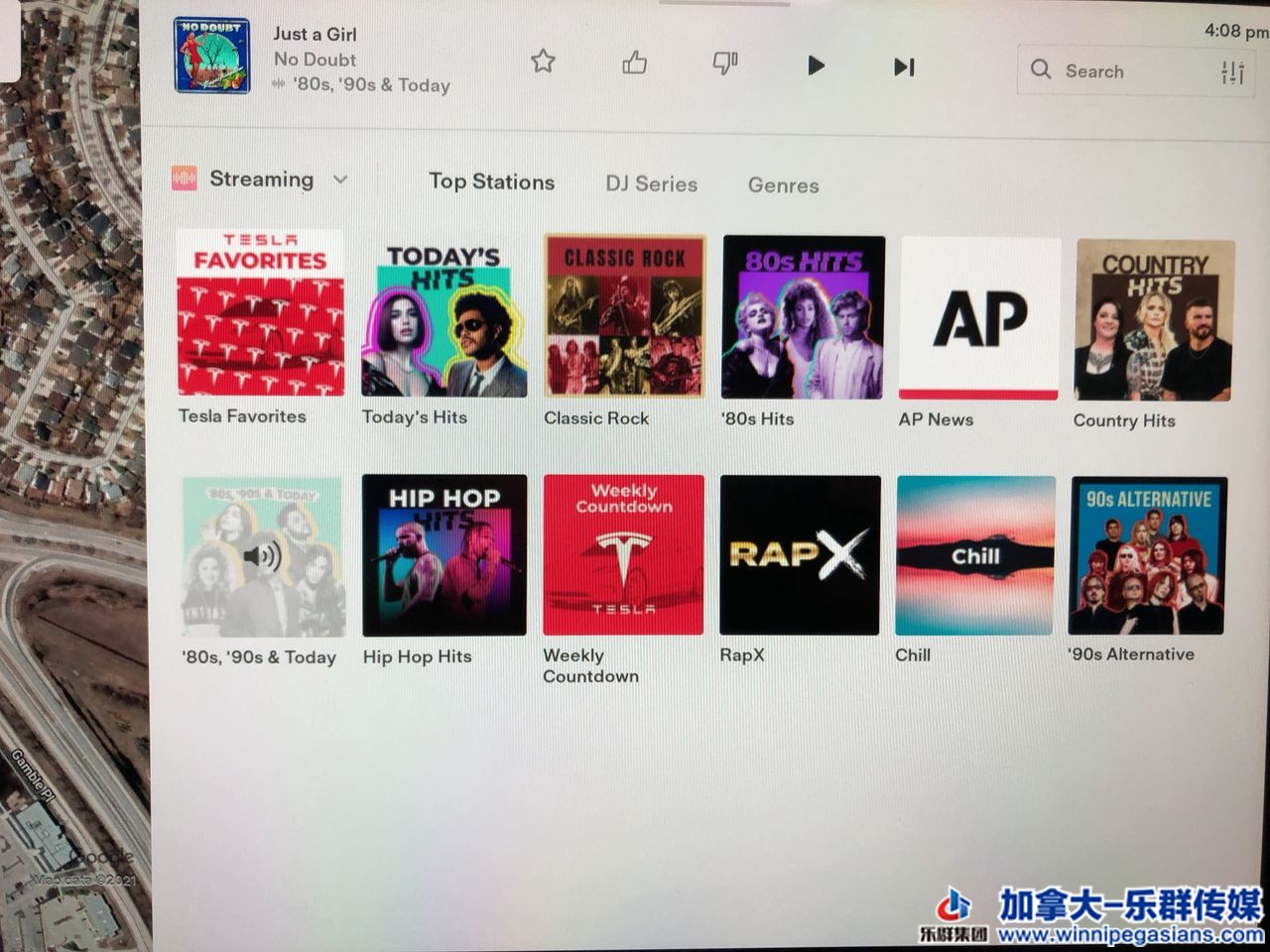Open Chill station artwork

975,555
